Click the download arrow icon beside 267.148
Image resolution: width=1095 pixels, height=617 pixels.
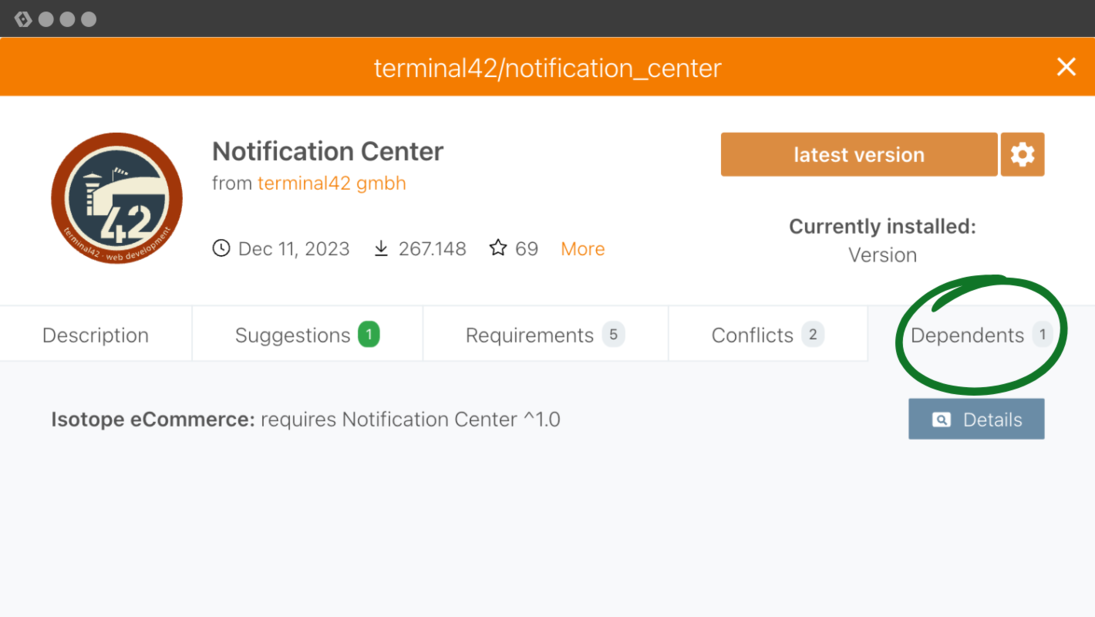(381, 248)
